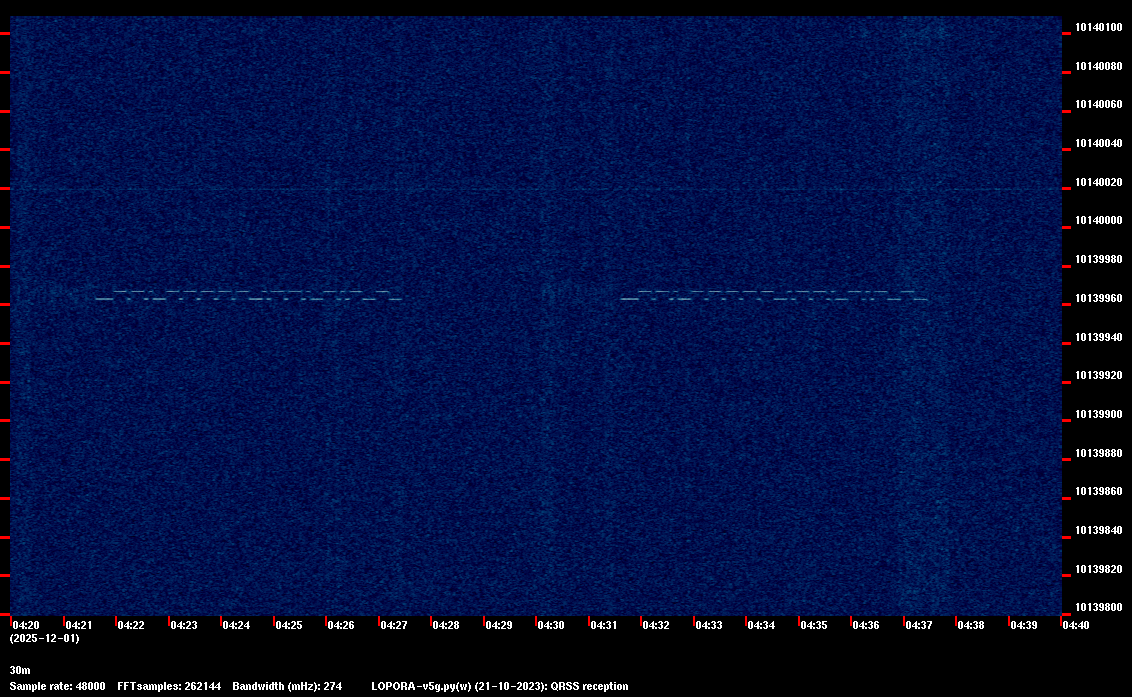Click the 04:20 time label

click(26, 625)
